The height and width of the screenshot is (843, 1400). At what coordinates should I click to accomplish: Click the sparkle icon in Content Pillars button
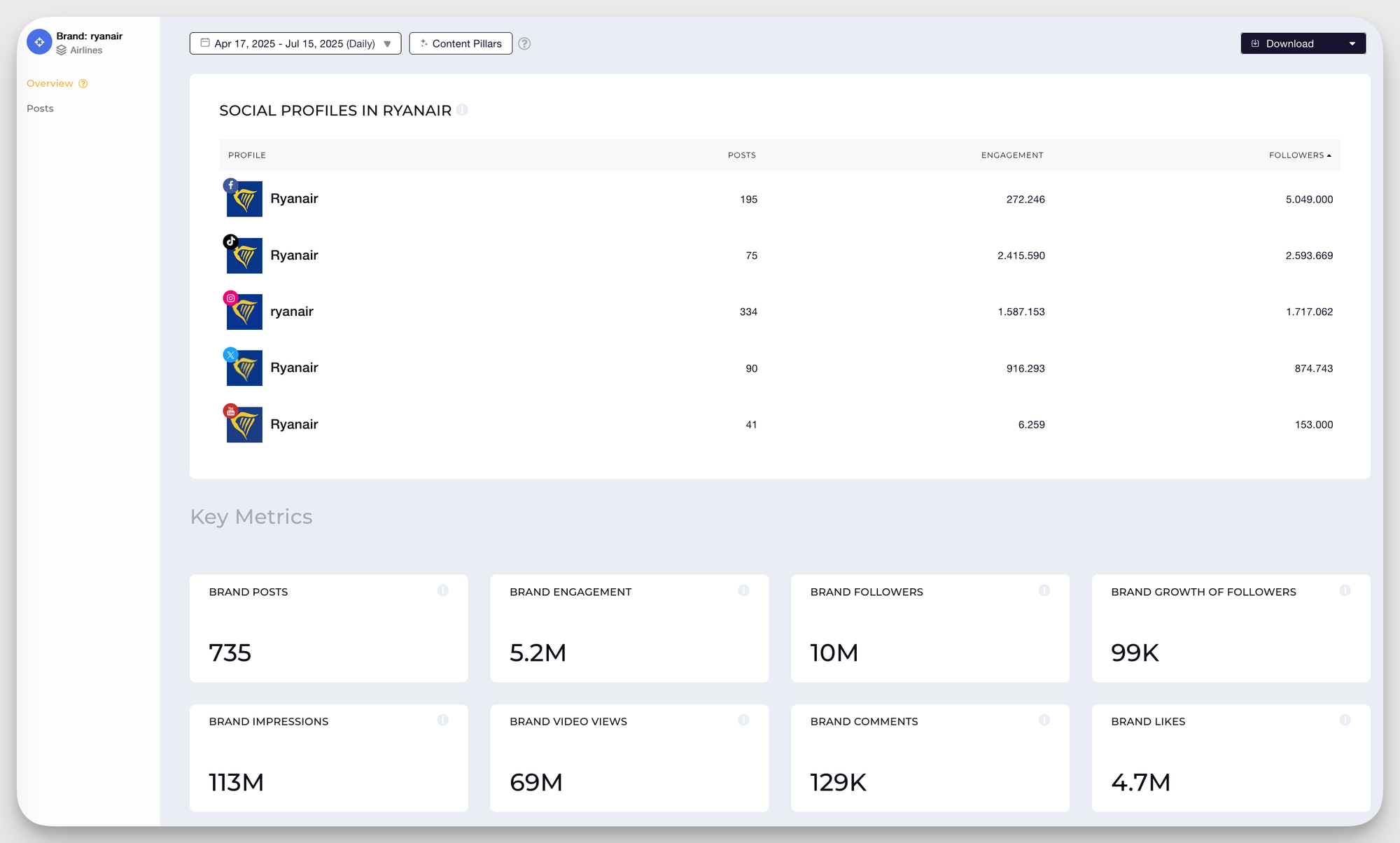tap(423, 43)
